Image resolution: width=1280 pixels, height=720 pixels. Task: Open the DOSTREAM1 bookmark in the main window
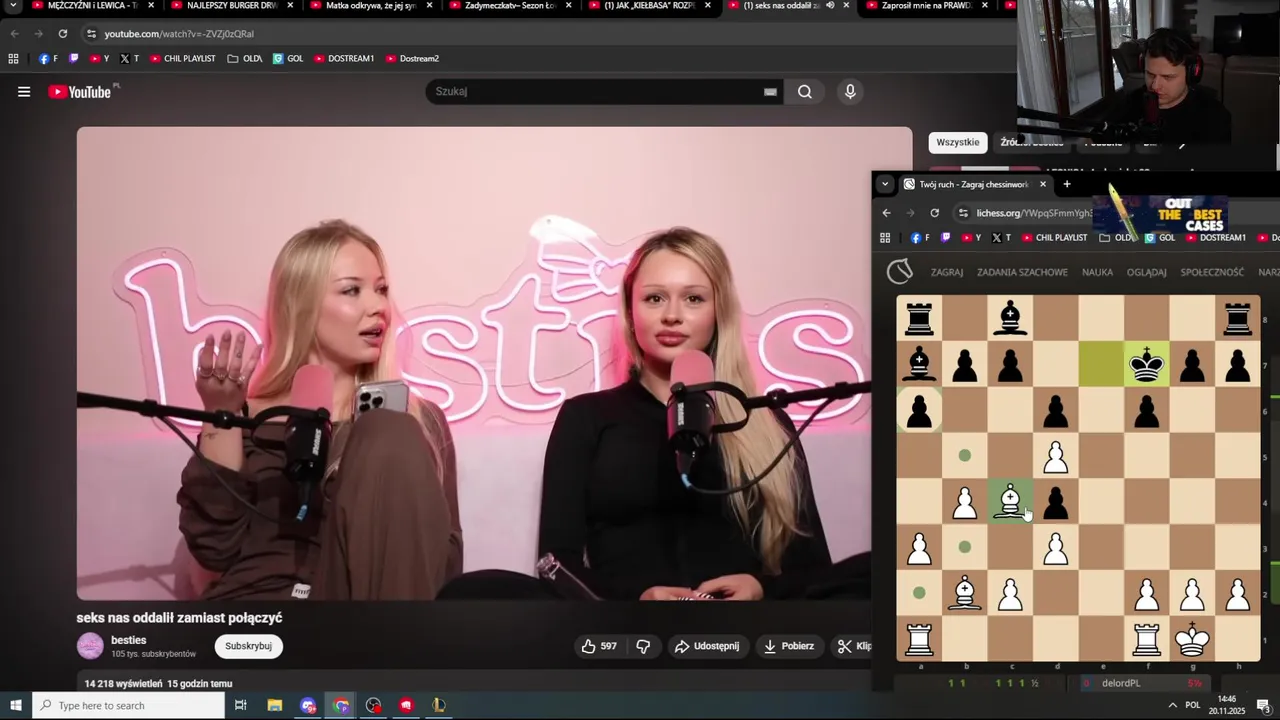point(344,59)
